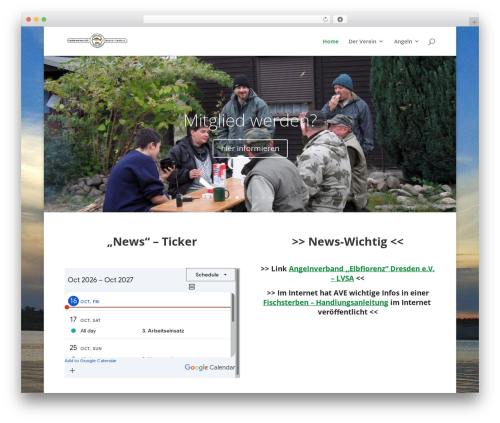
Task: Click the Mitglied werden? headline
Action: click(250, 120)
